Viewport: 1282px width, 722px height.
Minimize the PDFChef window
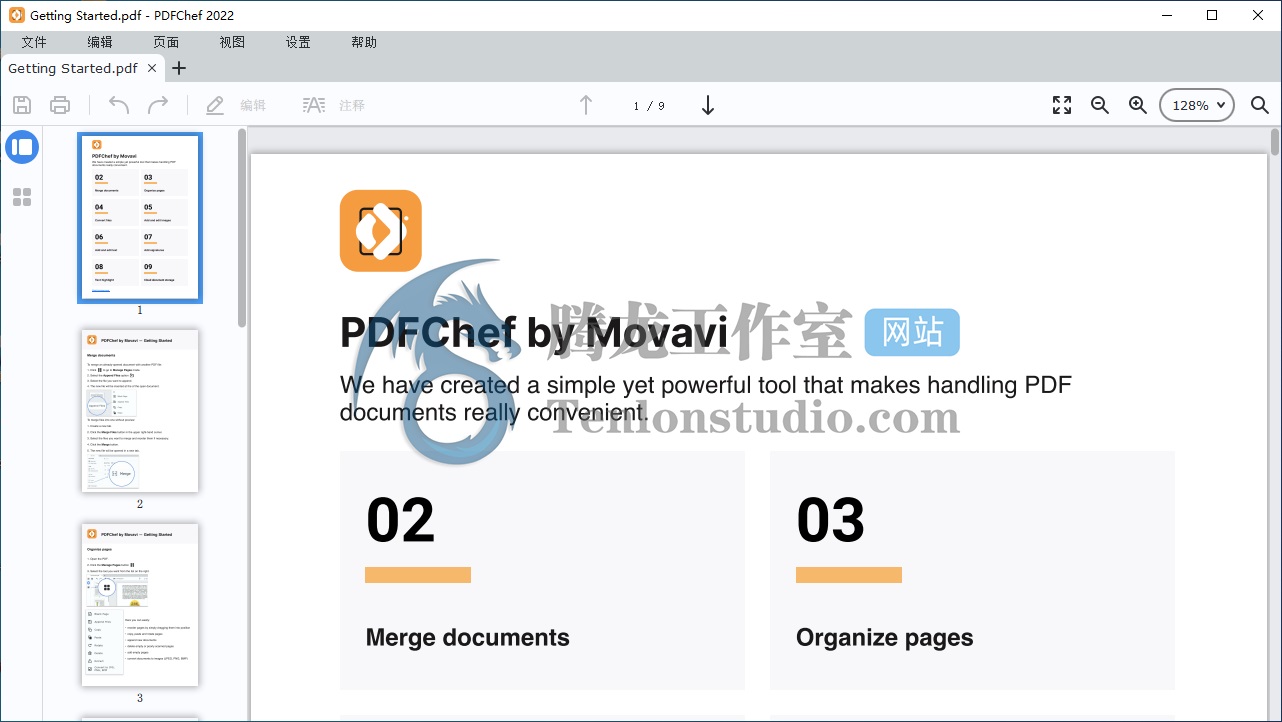(1166, 15)
